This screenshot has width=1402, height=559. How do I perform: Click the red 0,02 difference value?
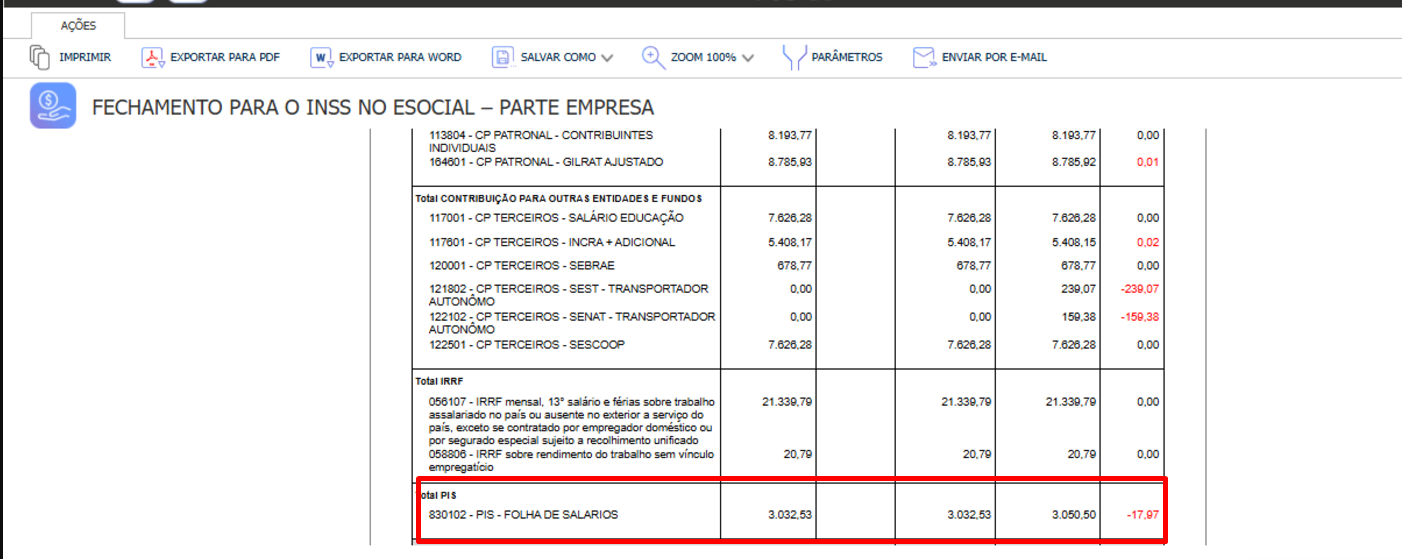pos(1147,242)
